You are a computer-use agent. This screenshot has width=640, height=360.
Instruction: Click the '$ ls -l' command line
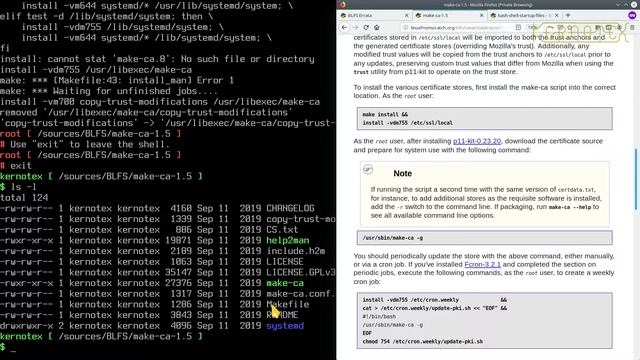18,187
